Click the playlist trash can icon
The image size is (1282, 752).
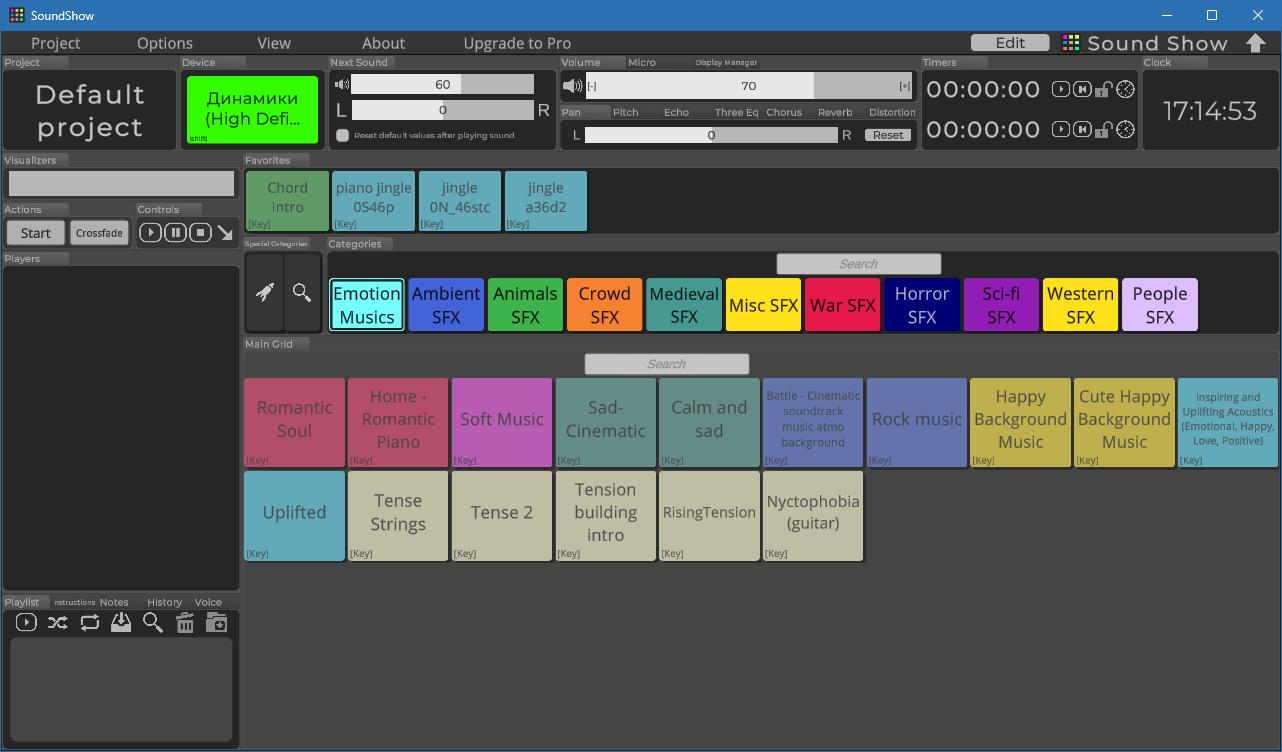[185, 623]
